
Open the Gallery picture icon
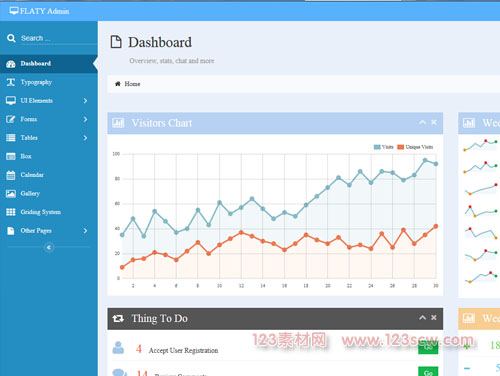click(x=11, y=194)
